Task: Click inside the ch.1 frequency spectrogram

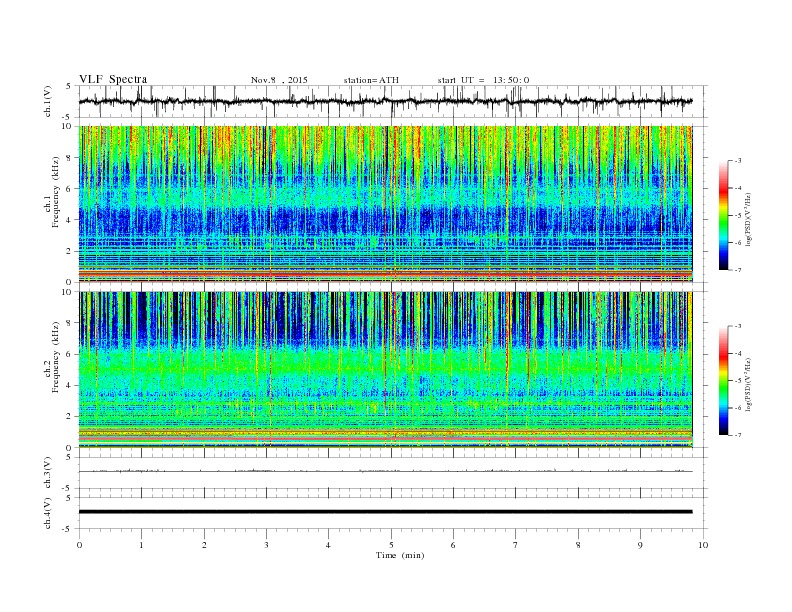Action: click(385, 204)
